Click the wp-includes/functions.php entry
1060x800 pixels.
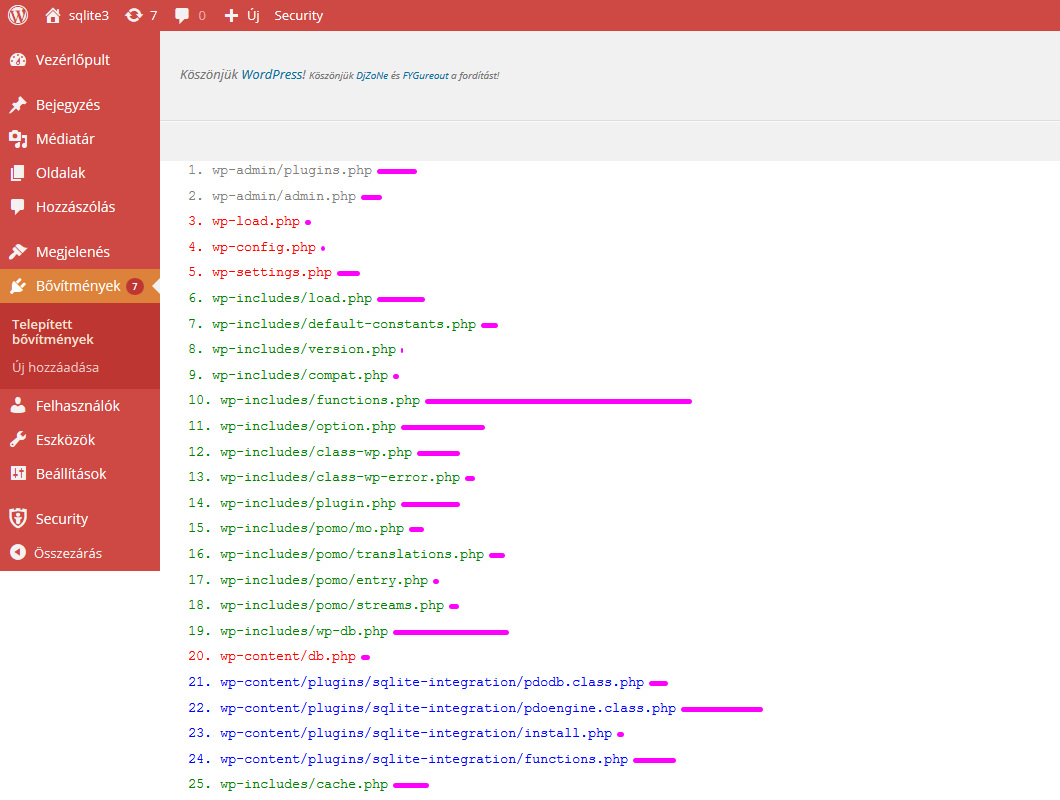[320, 400]
